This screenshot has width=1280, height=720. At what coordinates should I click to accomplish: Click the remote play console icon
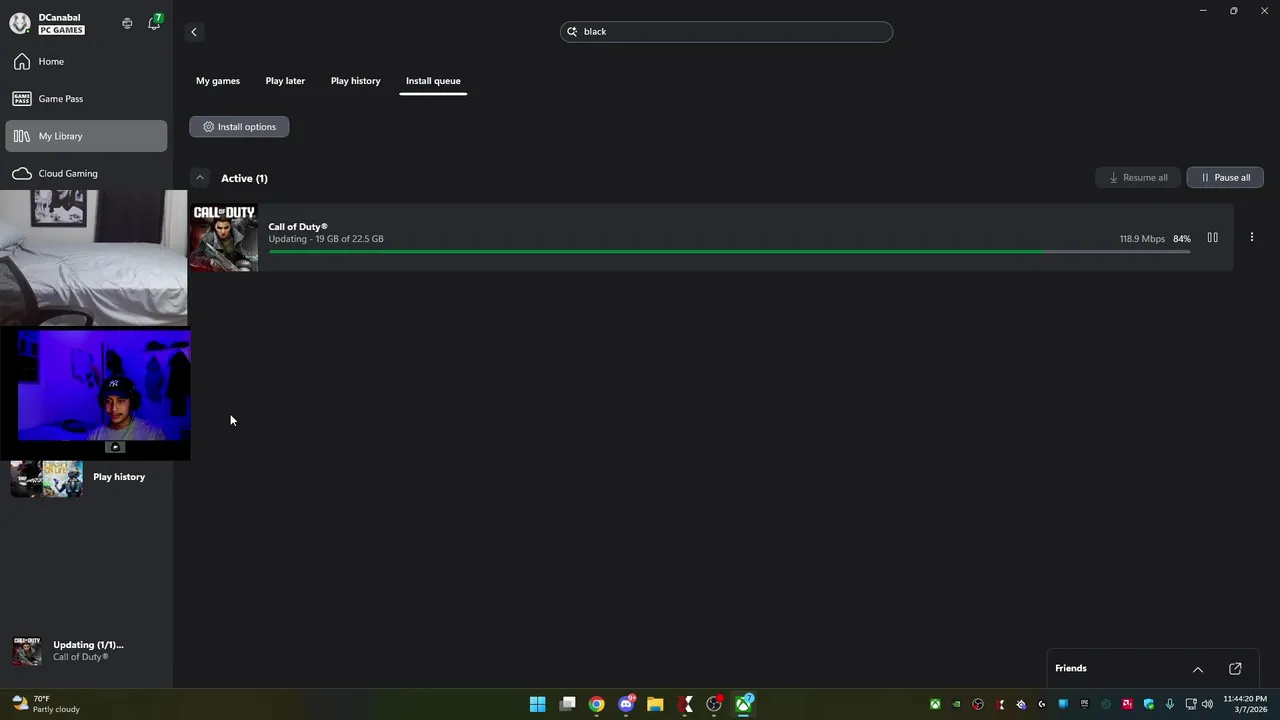[127, 23]
